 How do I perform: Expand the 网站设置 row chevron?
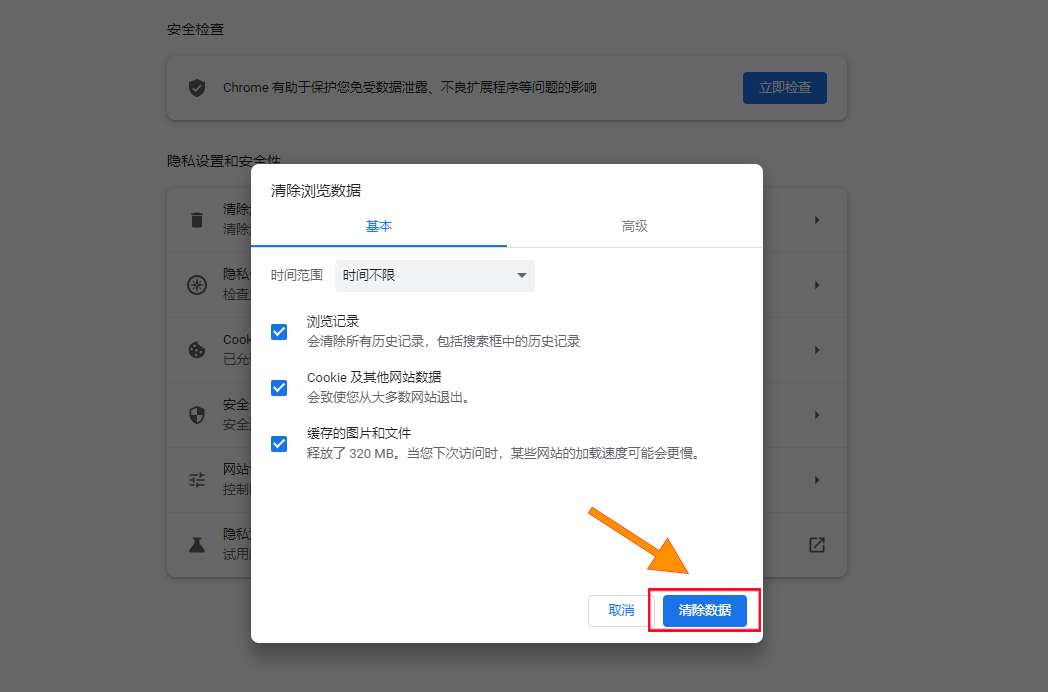pos(815,479)
